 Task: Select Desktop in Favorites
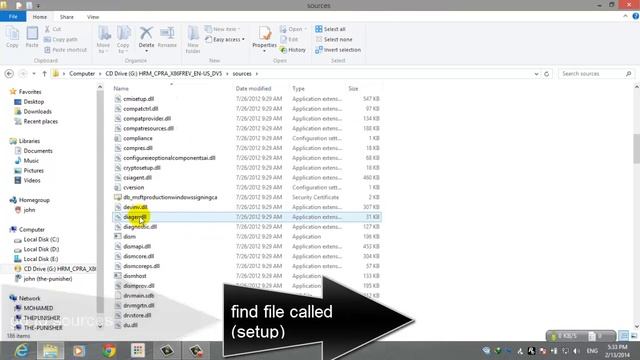click(x=33, y=102)
